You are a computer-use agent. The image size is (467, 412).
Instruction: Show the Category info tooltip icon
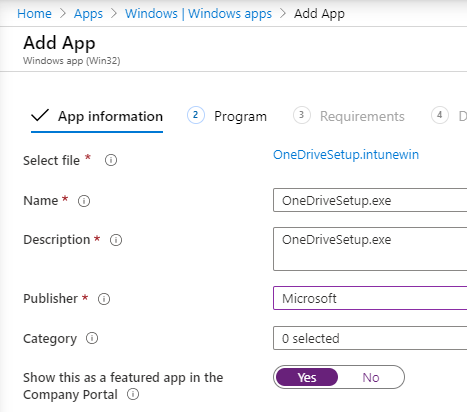pos(92,338)
